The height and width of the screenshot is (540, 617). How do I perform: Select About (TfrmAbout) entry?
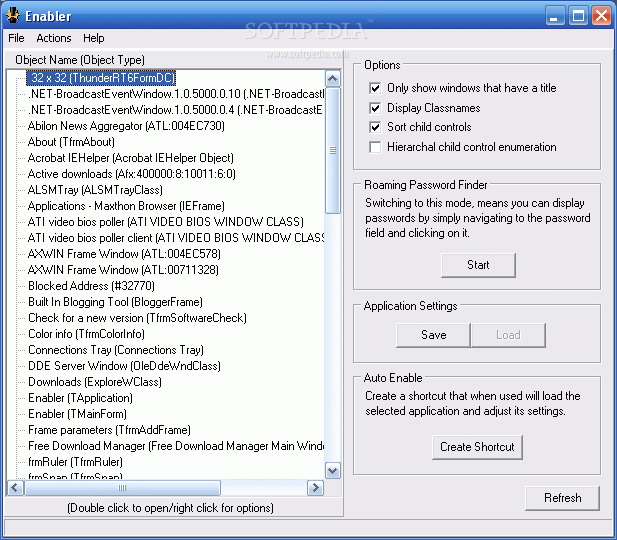click(71, 142)
